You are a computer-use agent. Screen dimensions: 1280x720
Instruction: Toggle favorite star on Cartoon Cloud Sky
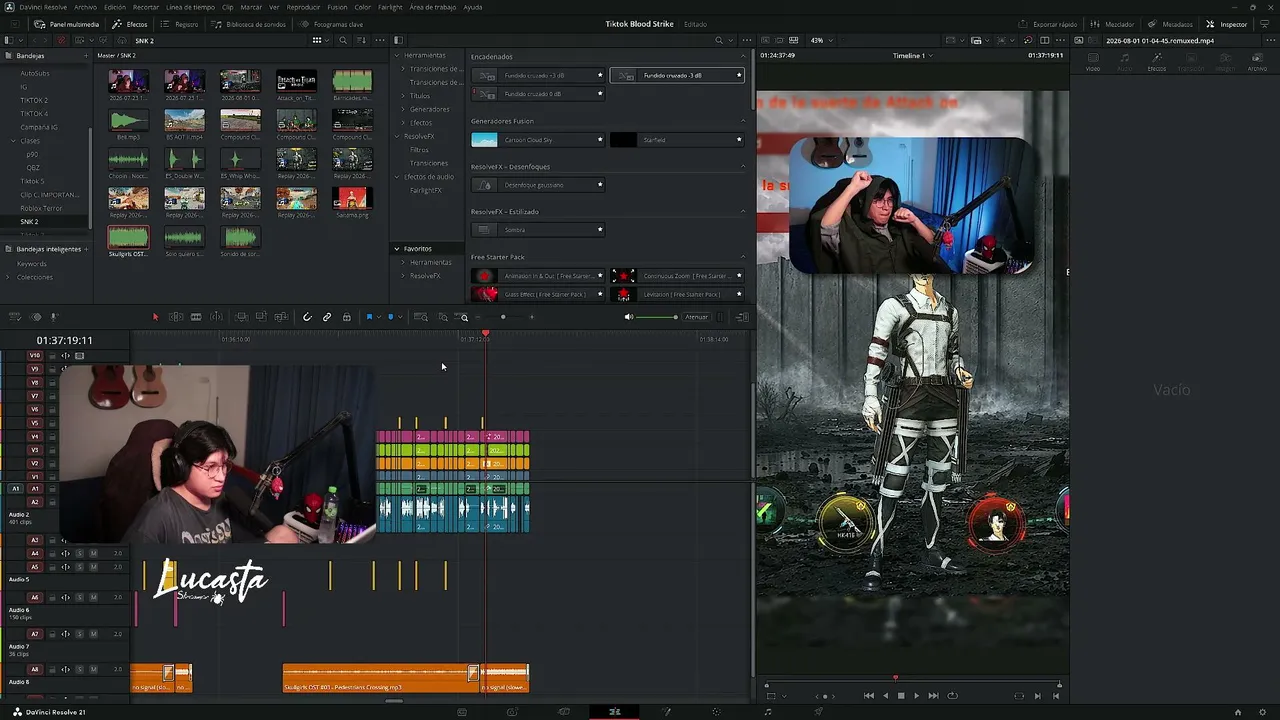click(x=600, y=140)
